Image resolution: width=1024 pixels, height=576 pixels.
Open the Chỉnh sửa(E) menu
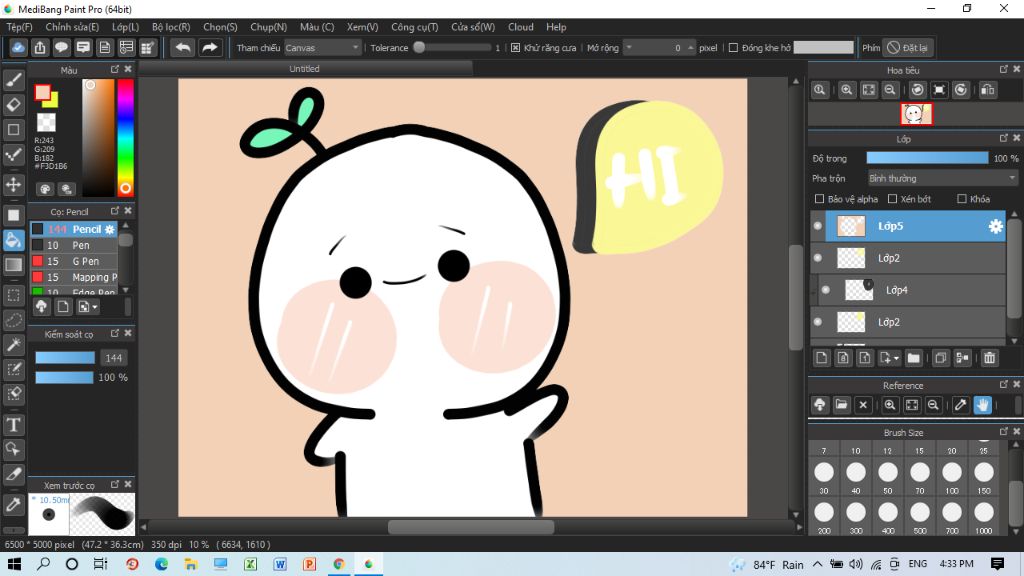pos(72,27)
